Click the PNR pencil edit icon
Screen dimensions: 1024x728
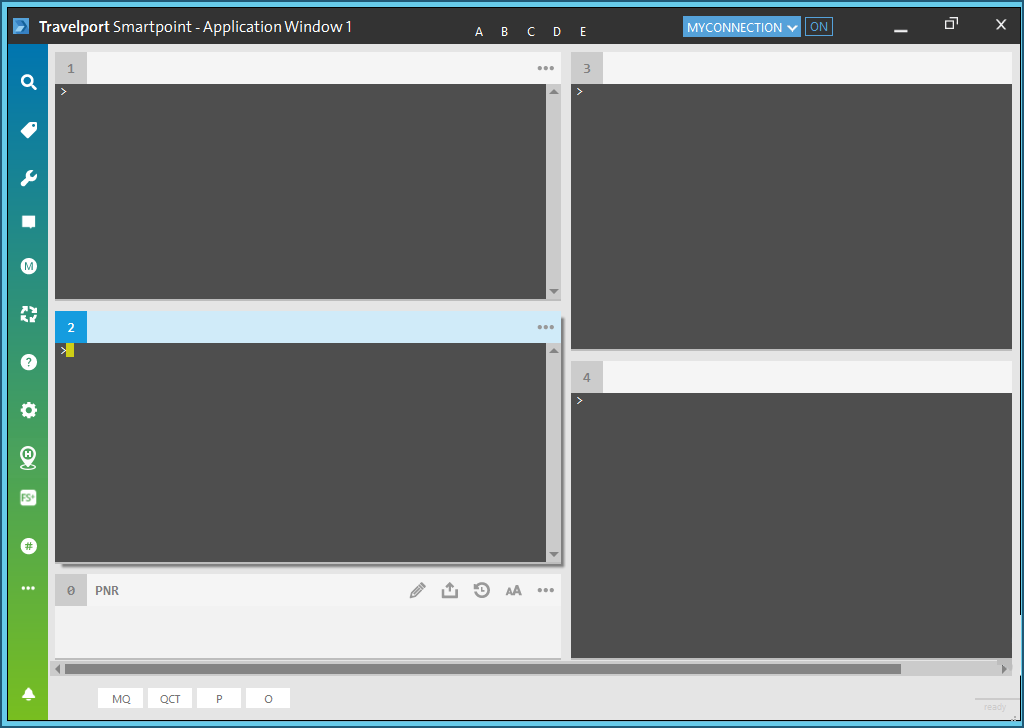click(418, 591)
